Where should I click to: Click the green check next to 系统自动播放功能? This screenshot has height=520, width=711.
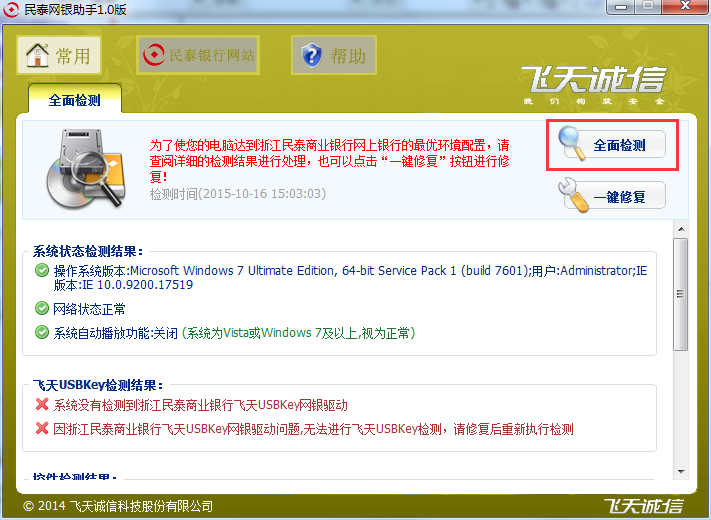pyautogui.click(x=42, y=333)
